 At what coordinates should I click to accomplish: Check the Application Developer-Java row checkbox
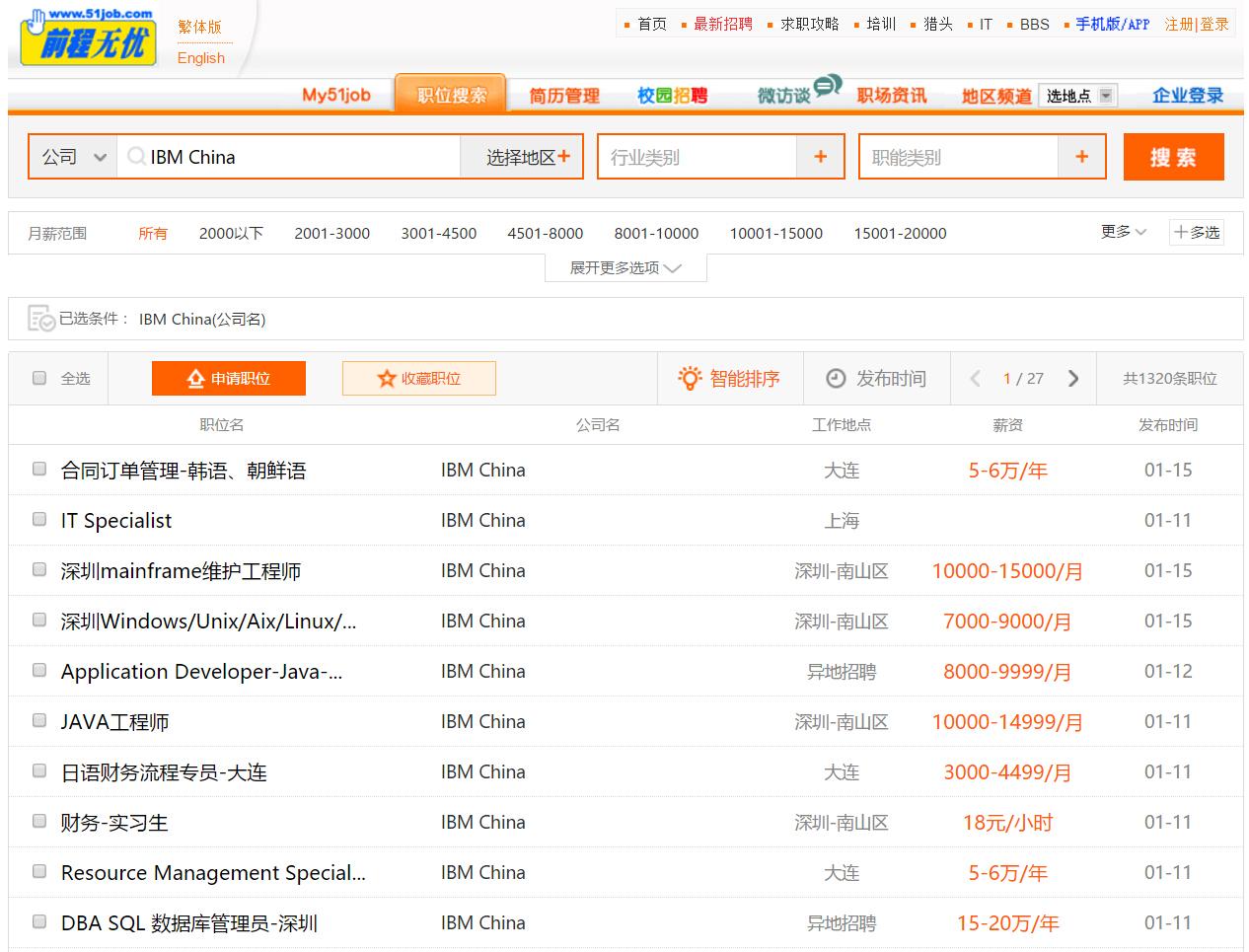click(39, 670)
